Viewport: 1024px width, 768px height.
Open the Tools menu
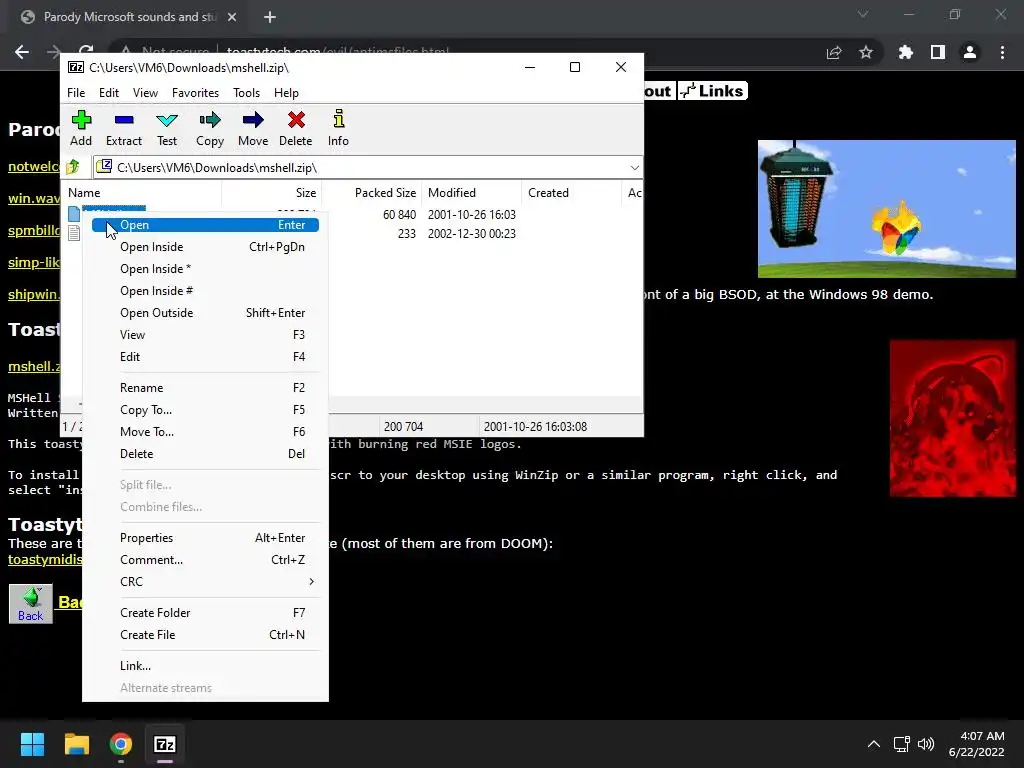click(246, 93)
